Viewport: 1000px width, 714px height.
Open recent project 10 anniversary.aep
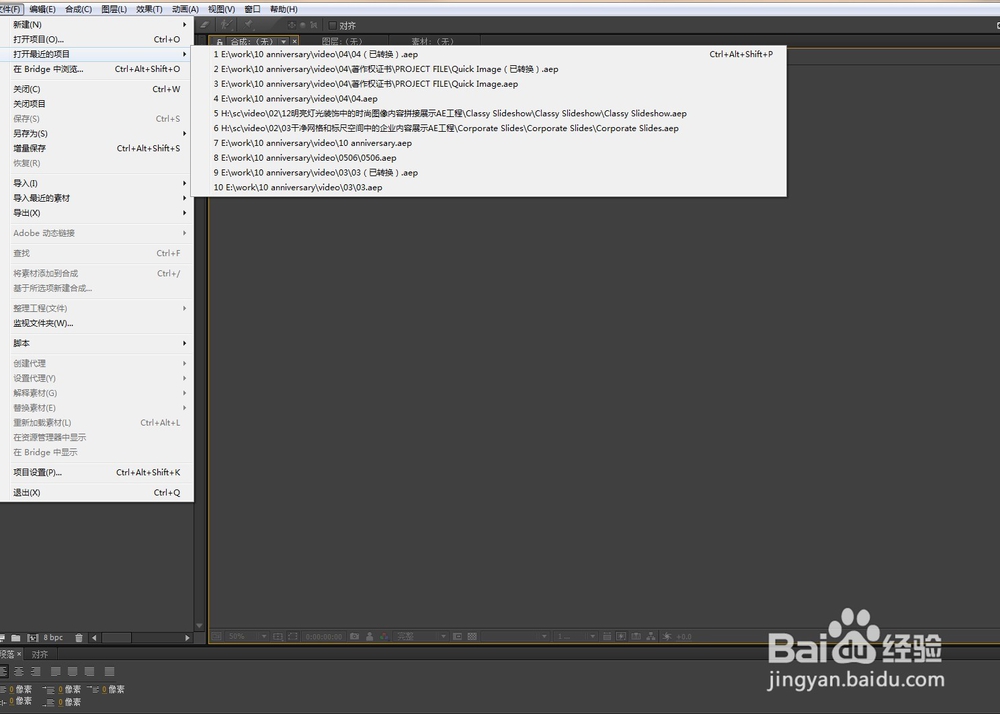click(489, 143)
